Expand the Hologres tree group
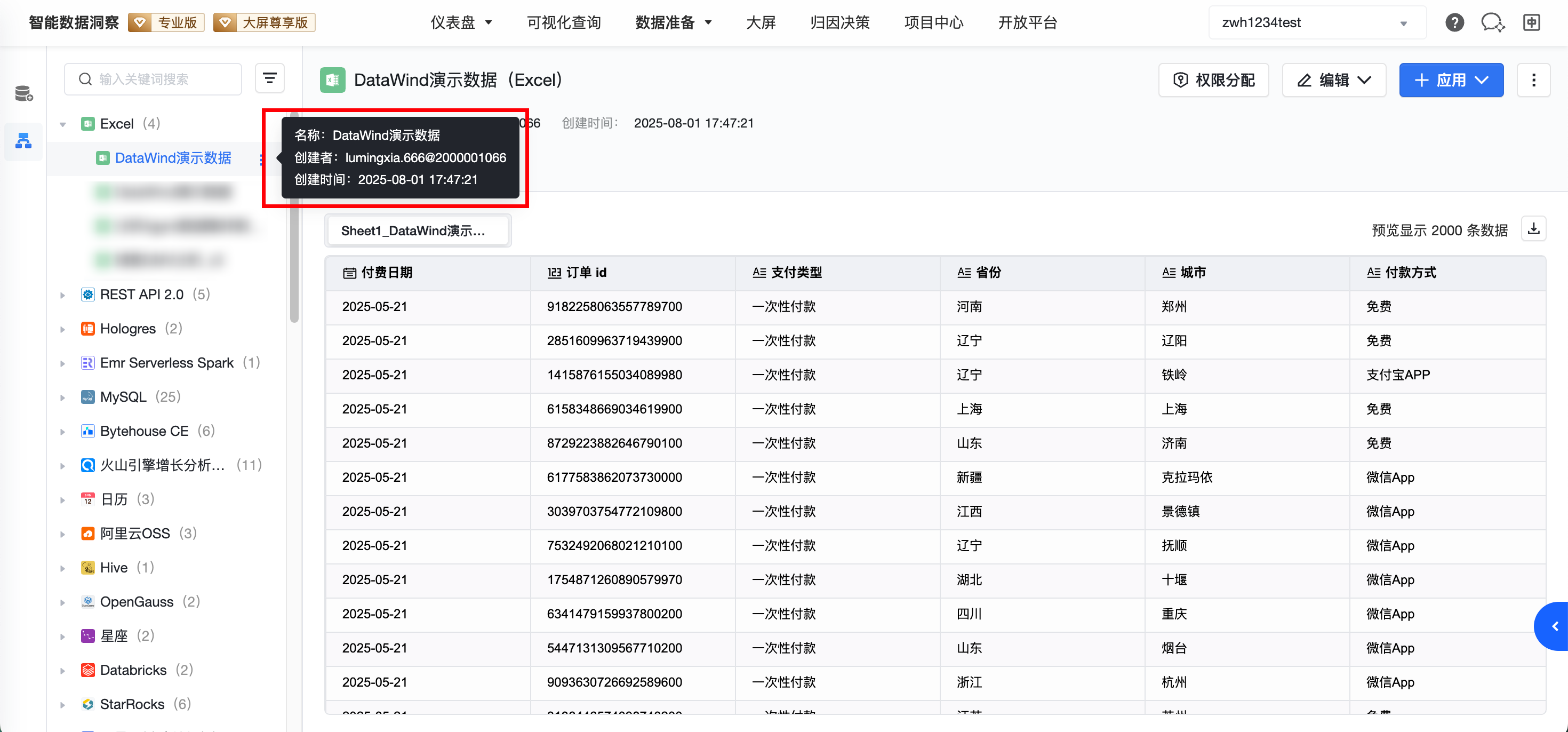This screenshot has height=732, width=1568. 63,329
